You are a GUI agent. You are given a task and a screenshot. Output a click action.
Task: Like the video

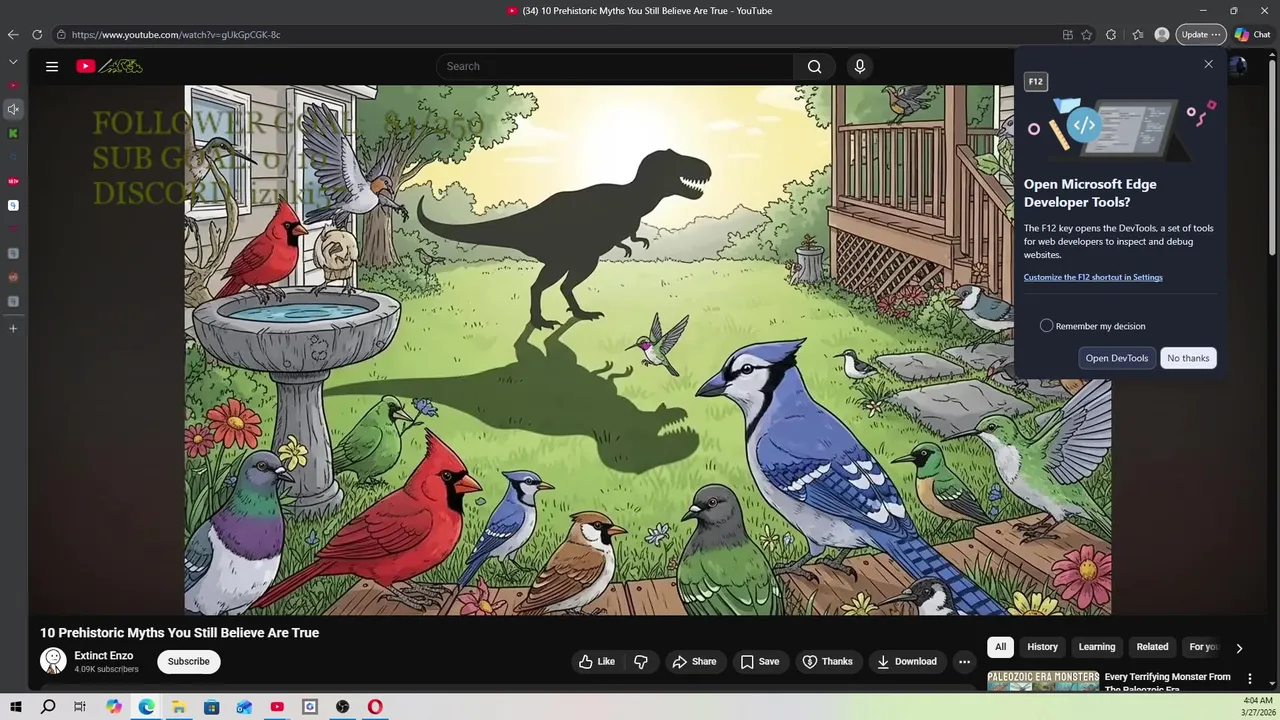point(597,661)
